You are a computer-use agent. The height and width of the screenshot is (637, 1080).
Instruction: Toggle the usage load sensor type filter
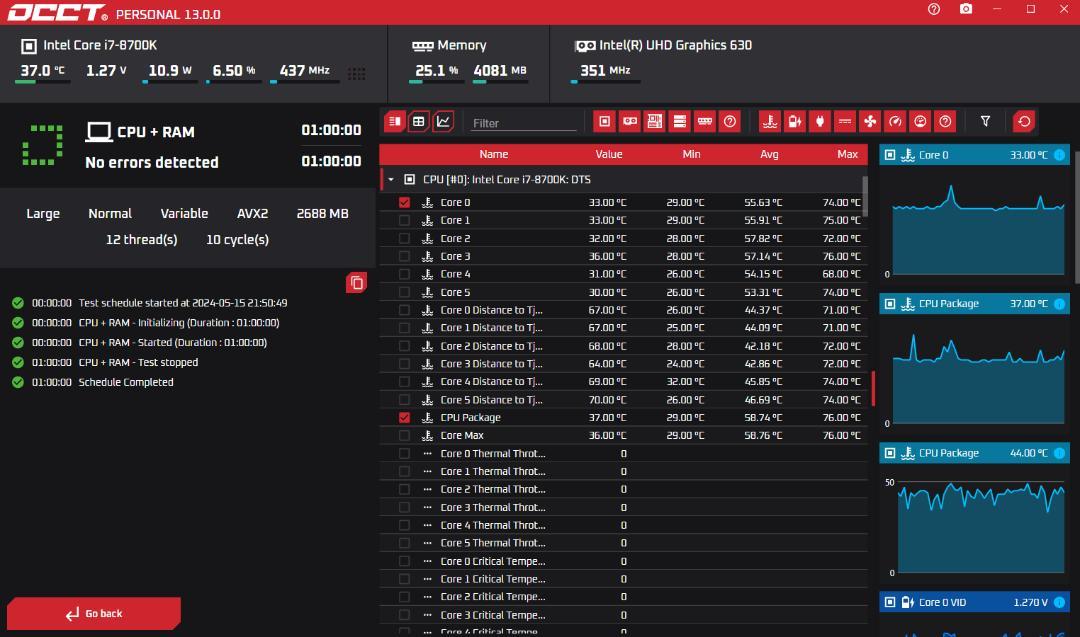[x=920, y=122]
